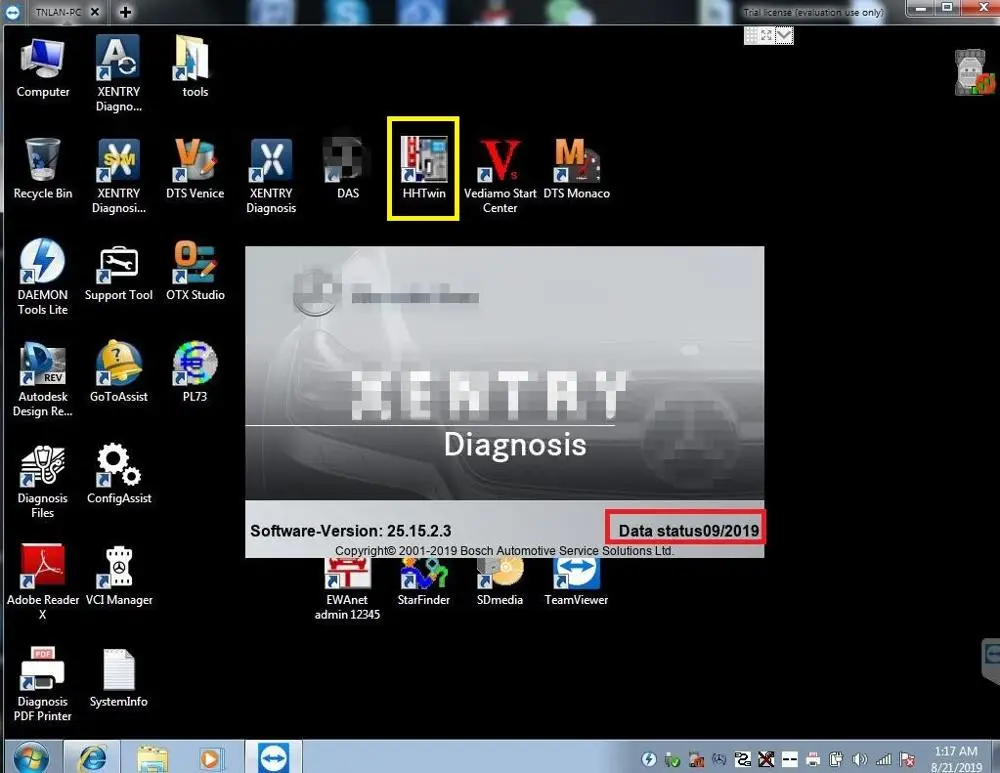Click the printer tray icon
The image size is (1000, 773).
point(813,759)
